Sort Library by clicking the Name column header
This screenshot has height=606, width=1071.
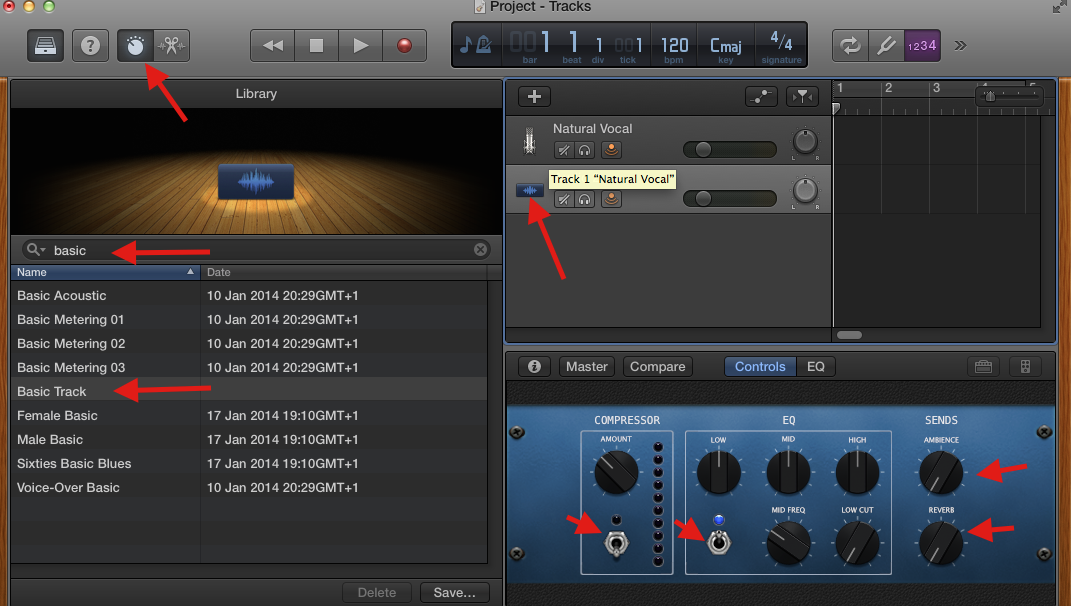[x=30, y=272]
